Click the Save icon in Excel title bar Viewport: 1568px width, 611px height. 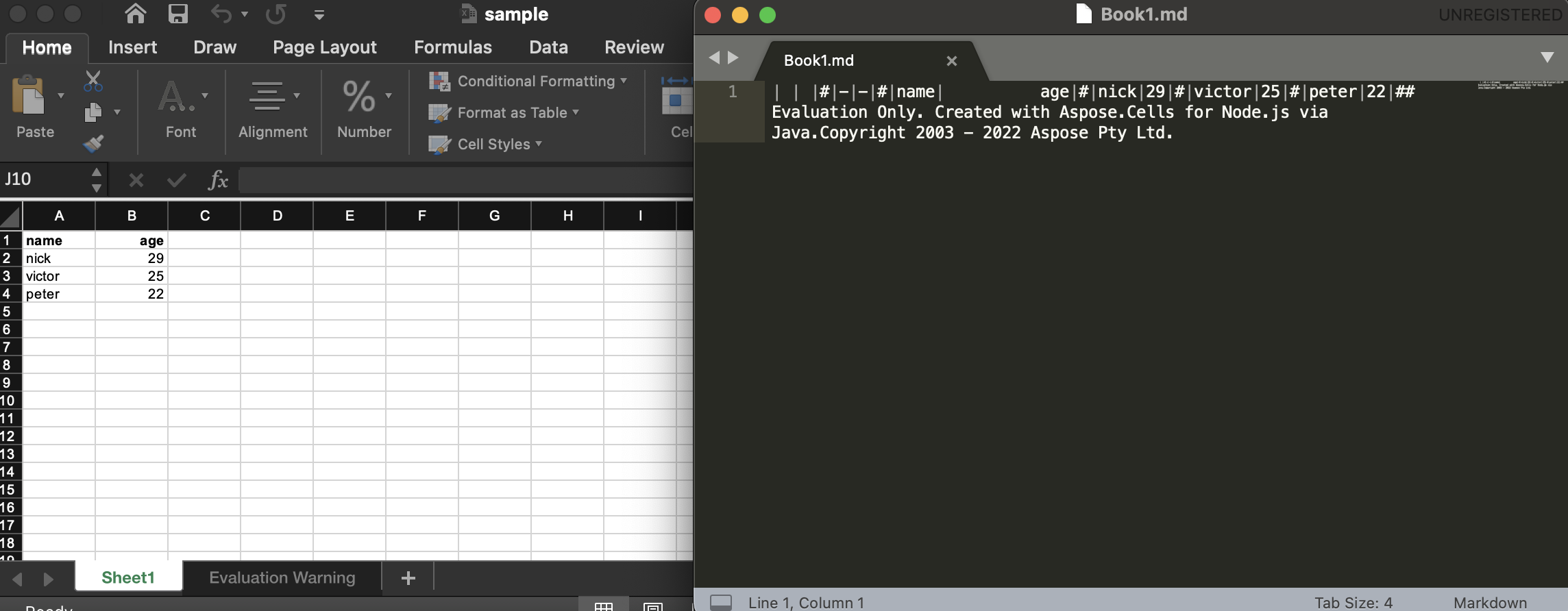[x=178, y=14]
